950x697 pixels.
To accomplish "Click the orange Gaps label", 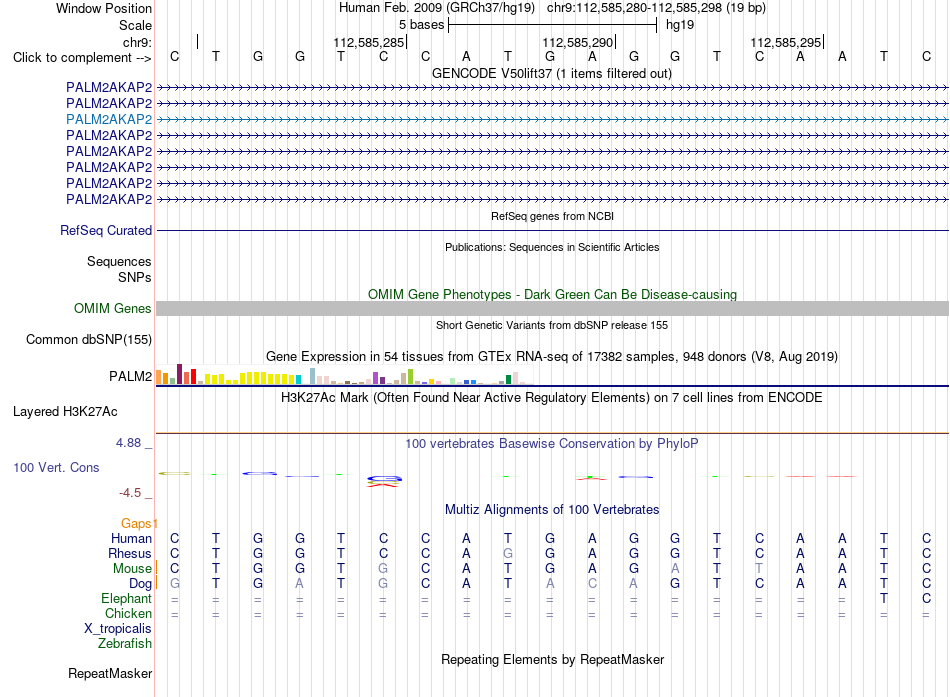I will [136, 523].
